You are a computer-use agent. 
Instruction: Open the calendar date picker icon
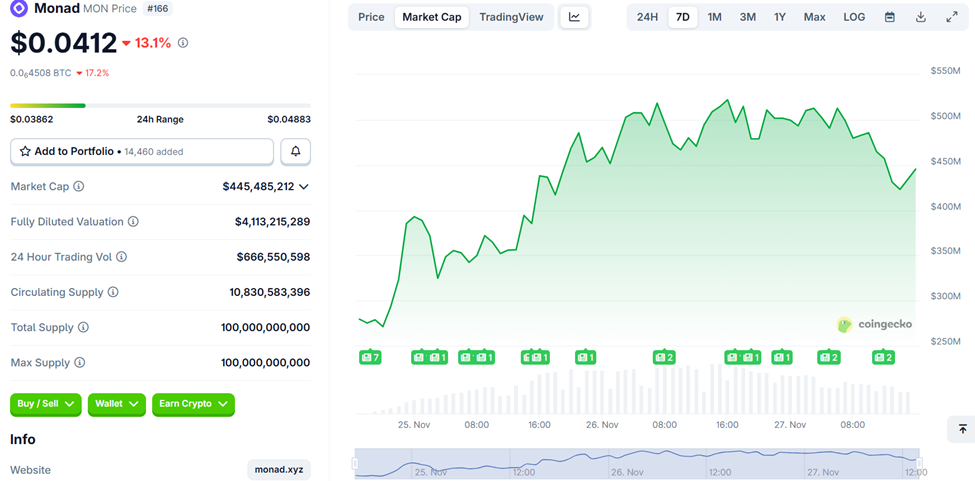tap(890, 17)
